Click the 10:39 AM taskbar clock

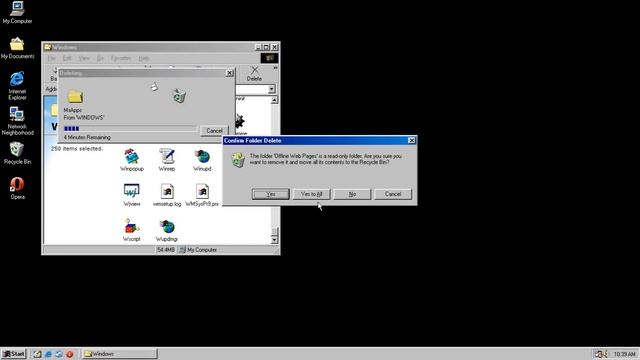(624, 354)
